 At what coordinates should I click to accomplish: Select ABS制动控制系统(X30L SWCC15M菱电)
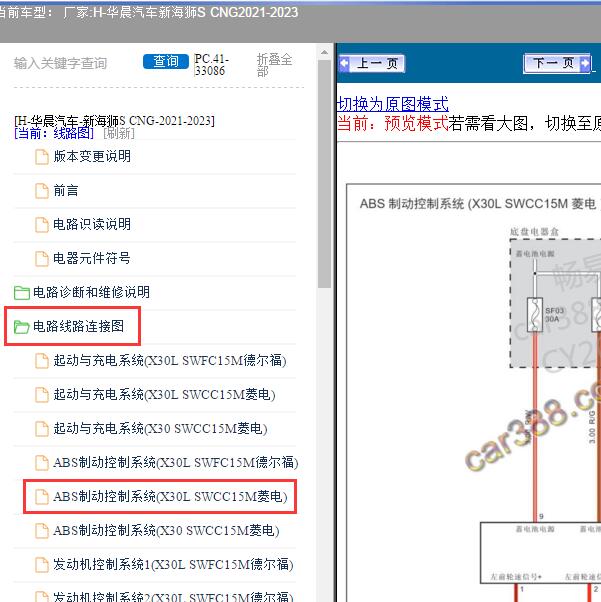click(x=170, y=496)
